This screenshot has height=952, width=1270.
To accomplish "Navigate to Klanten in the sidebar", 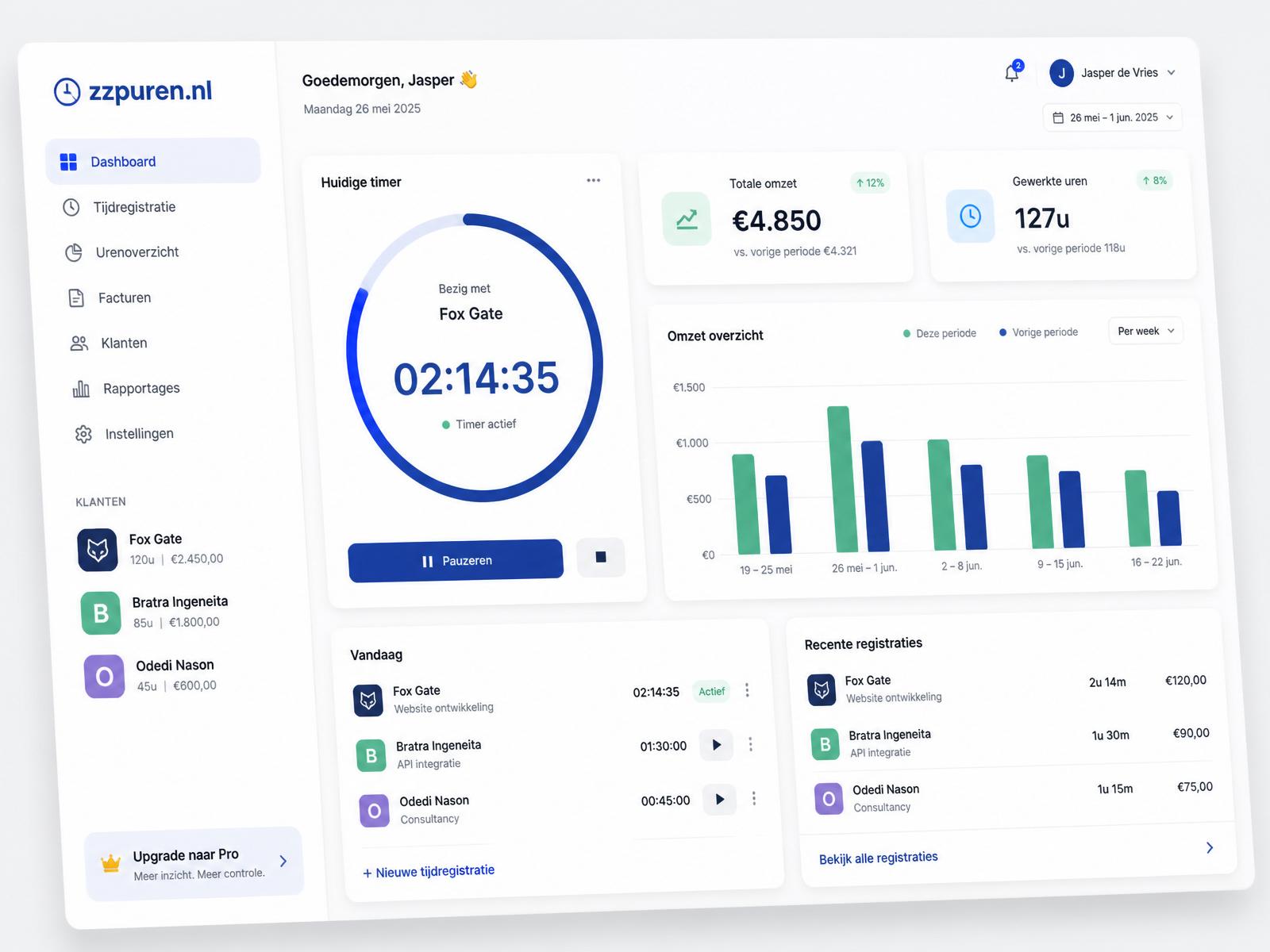I will 109,343.
